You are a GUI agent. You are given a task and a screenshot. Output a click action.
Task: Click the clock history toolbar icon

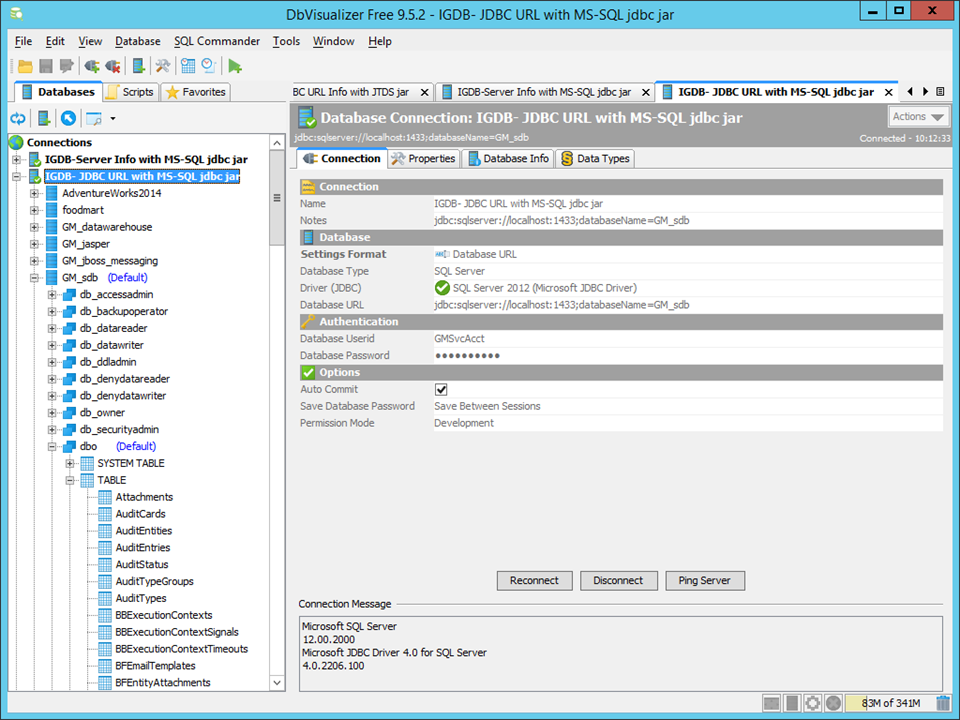click(209, 66)
